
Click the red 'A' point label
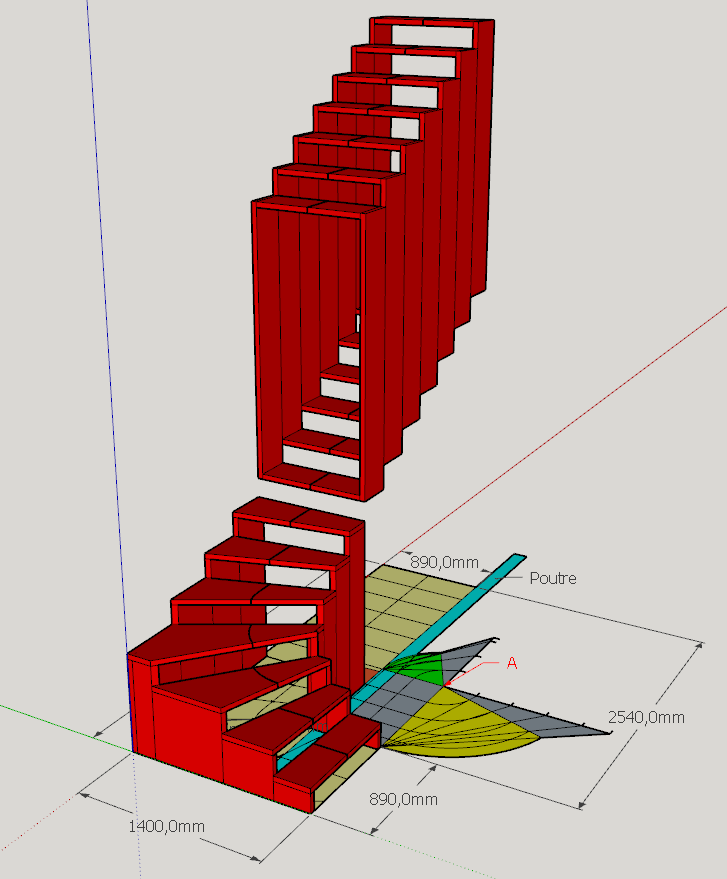pyautogui.click(x=512, y=663)
